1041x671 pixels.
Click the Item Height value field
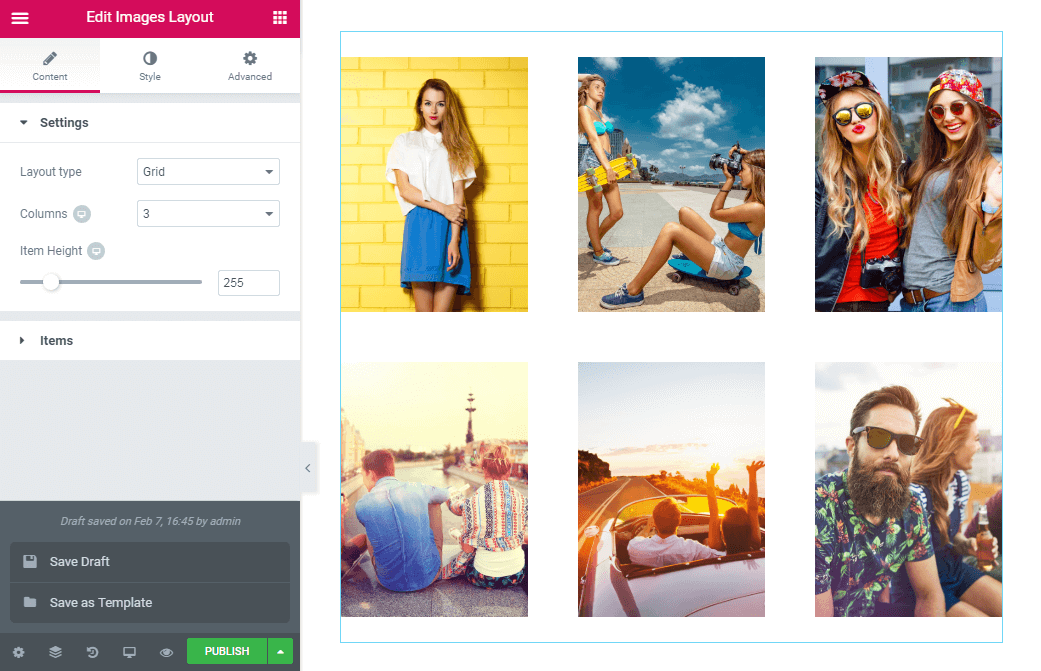248,283
